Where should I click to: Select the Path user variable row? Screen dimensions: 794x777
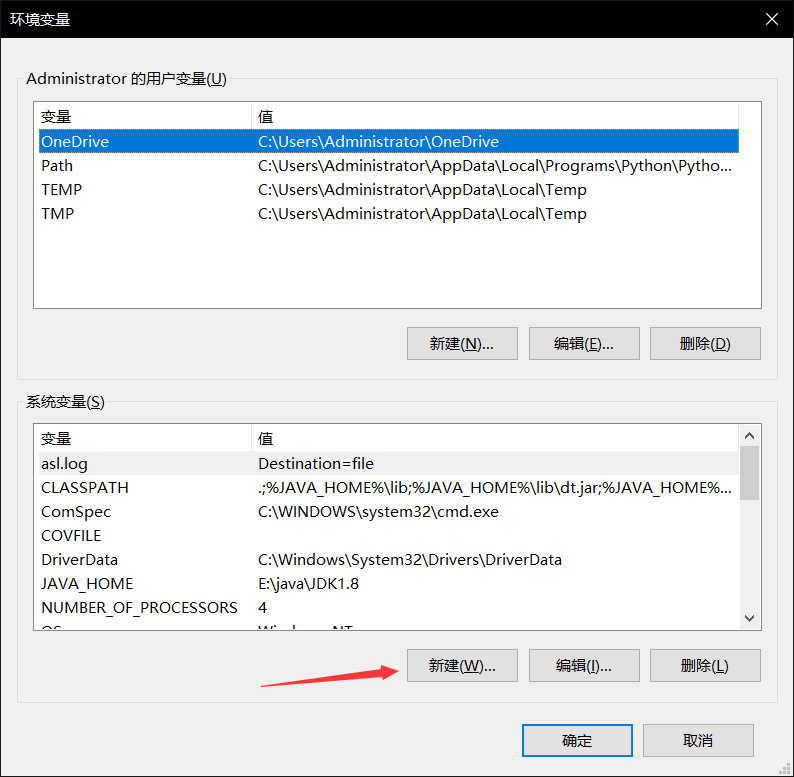pyautogui.click(x=388, y=166)
